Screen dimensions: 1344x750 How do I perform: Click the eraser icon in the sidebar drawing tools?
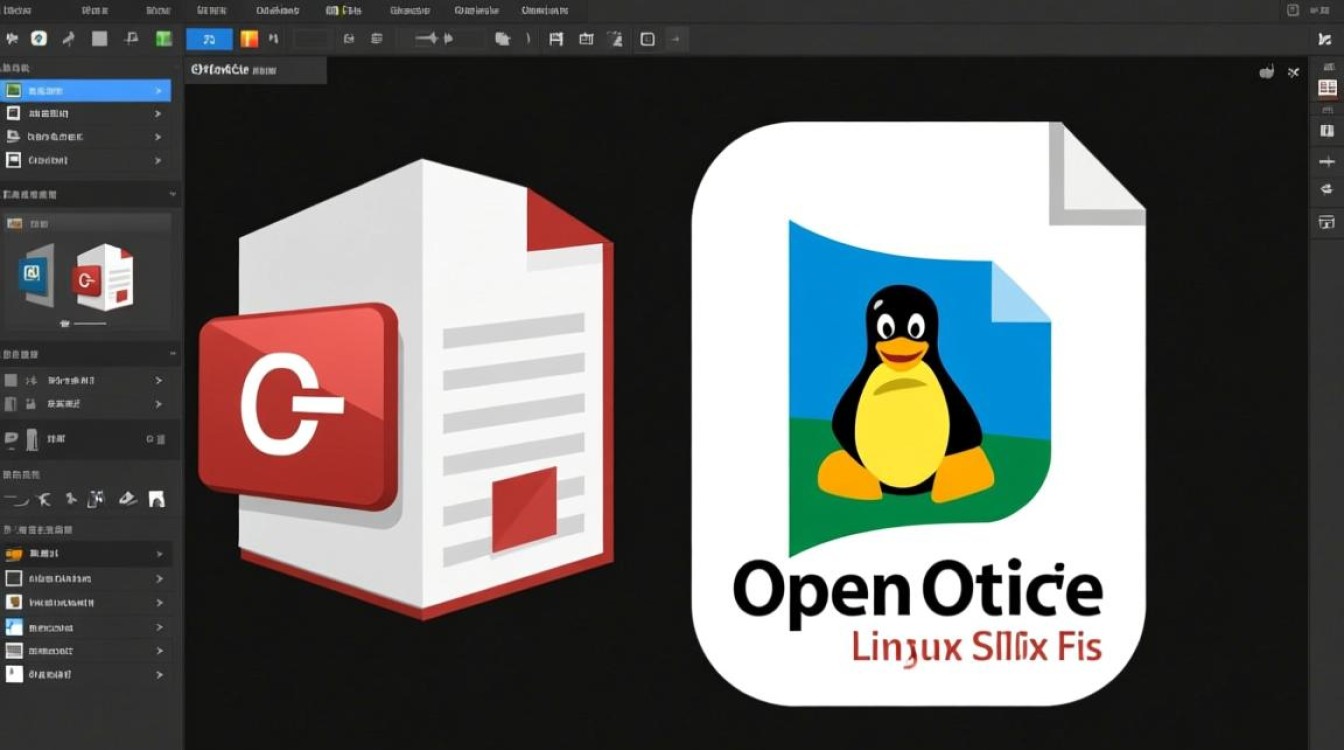(x=128, y=499)
